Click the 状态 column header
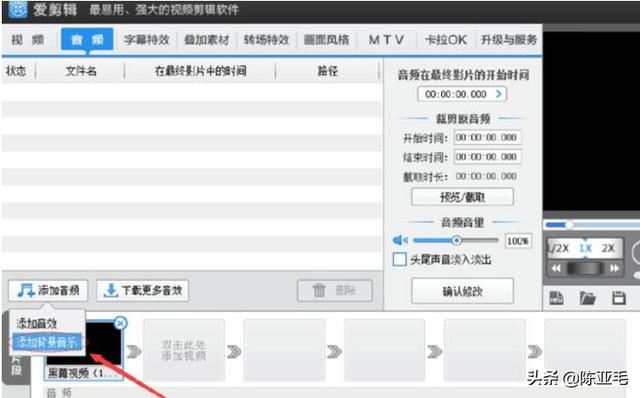 [x=16, y=71]
